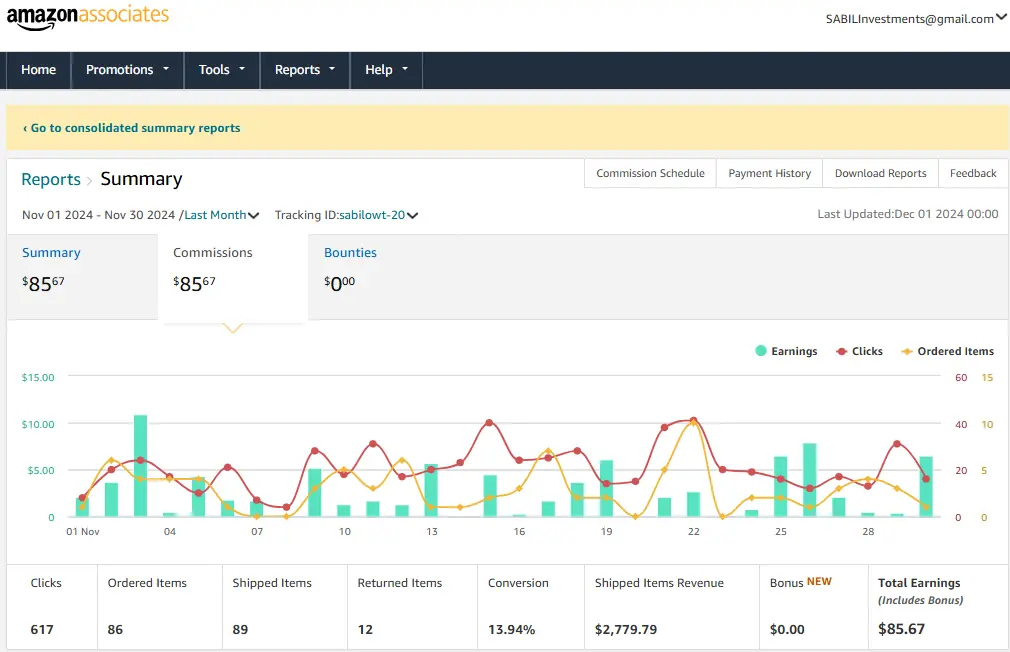
Task: Select the Summary earnings tab
Action: click(82, 276)
